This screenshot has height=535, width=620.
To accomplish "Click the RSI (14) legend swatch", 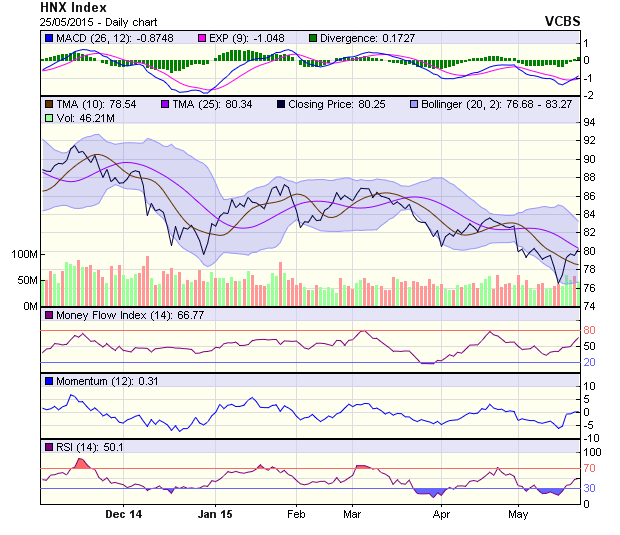I will click(49, 446).
